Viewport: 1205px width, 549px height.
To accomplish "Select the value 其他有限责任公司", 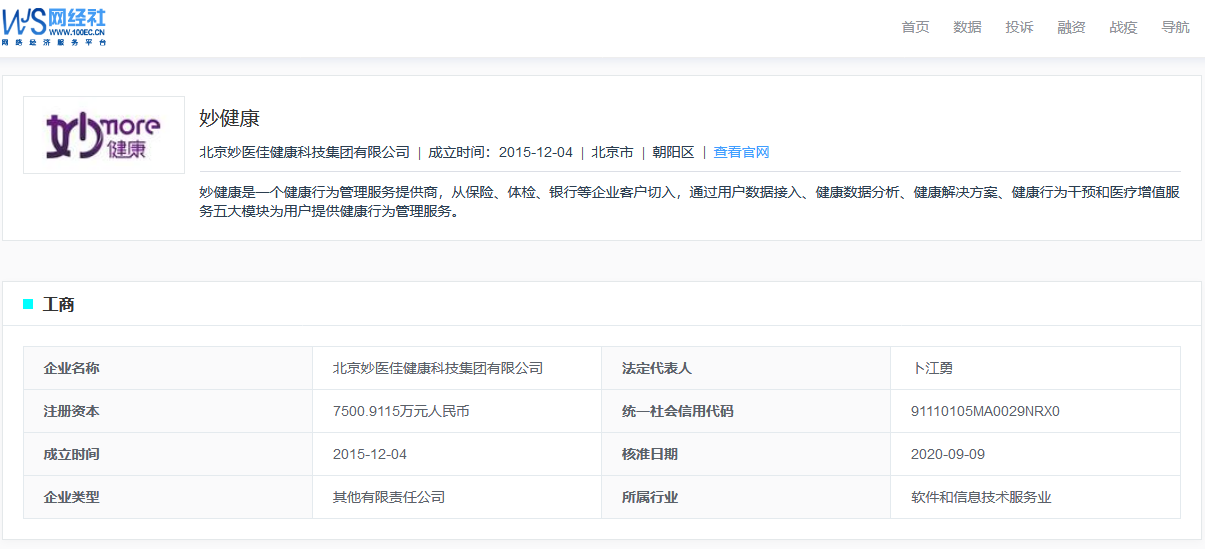I will click(389, 497).
